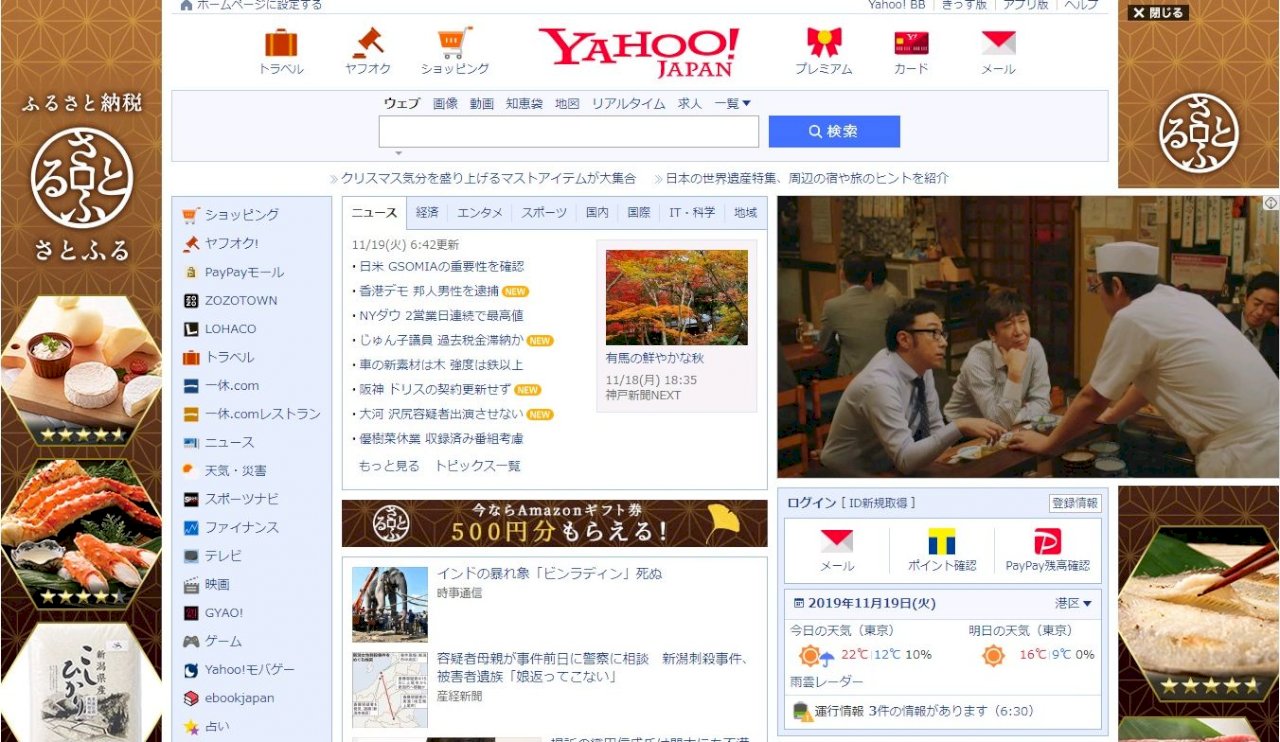Switch to the 経済 news tab
This screenshot has height=742, width=1280.
[x=427, y=213]
